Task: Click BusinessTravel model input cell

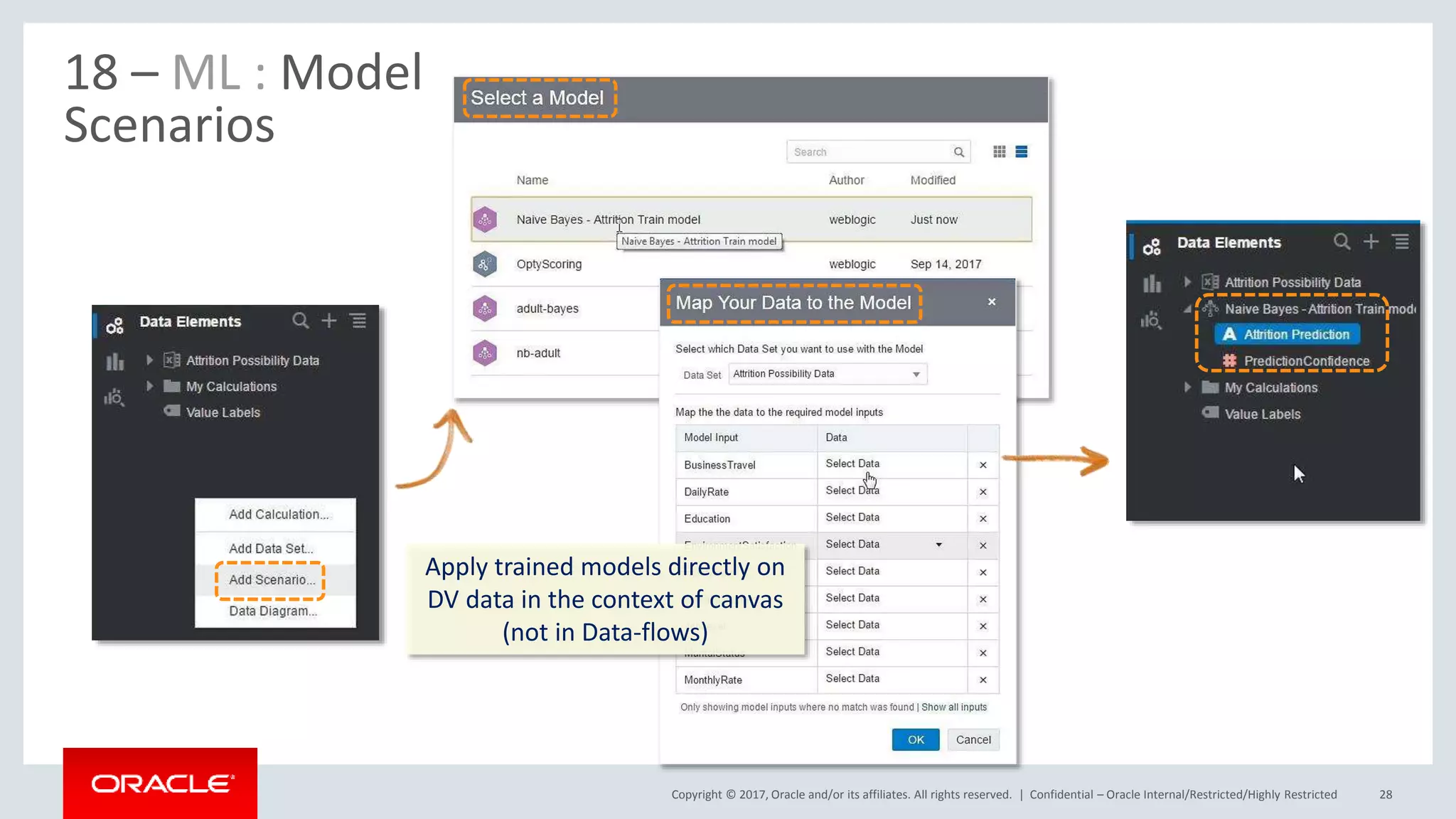Action: pyautogui.click(x=746, y=465)
